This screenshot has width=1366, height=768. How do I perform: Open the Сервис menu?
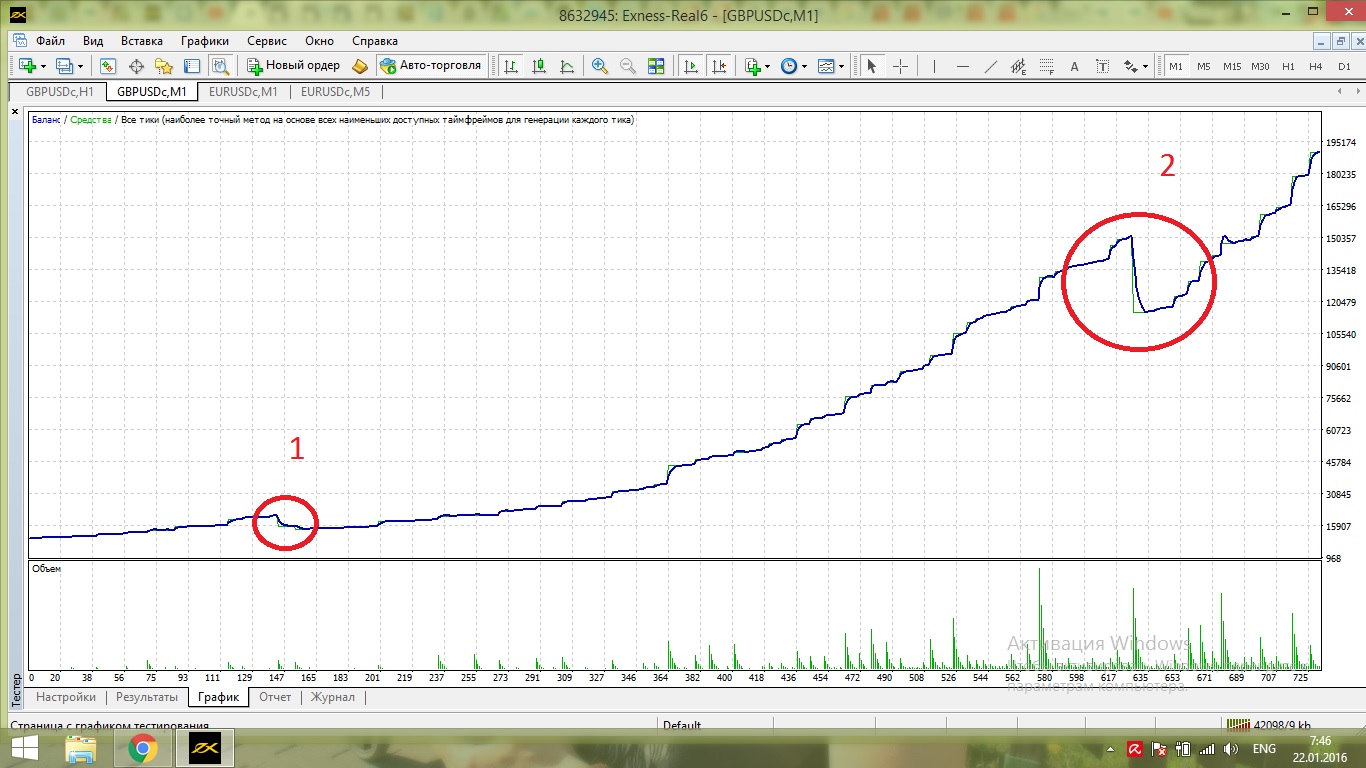point(267,41)
